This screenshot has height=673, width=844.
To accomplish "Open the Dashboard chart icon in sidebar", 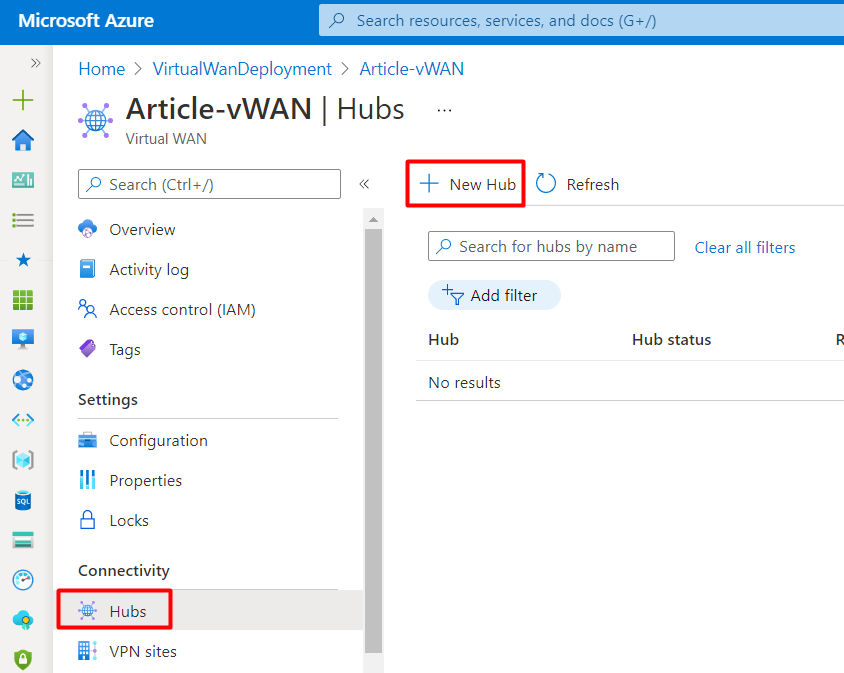I will 23,180.
